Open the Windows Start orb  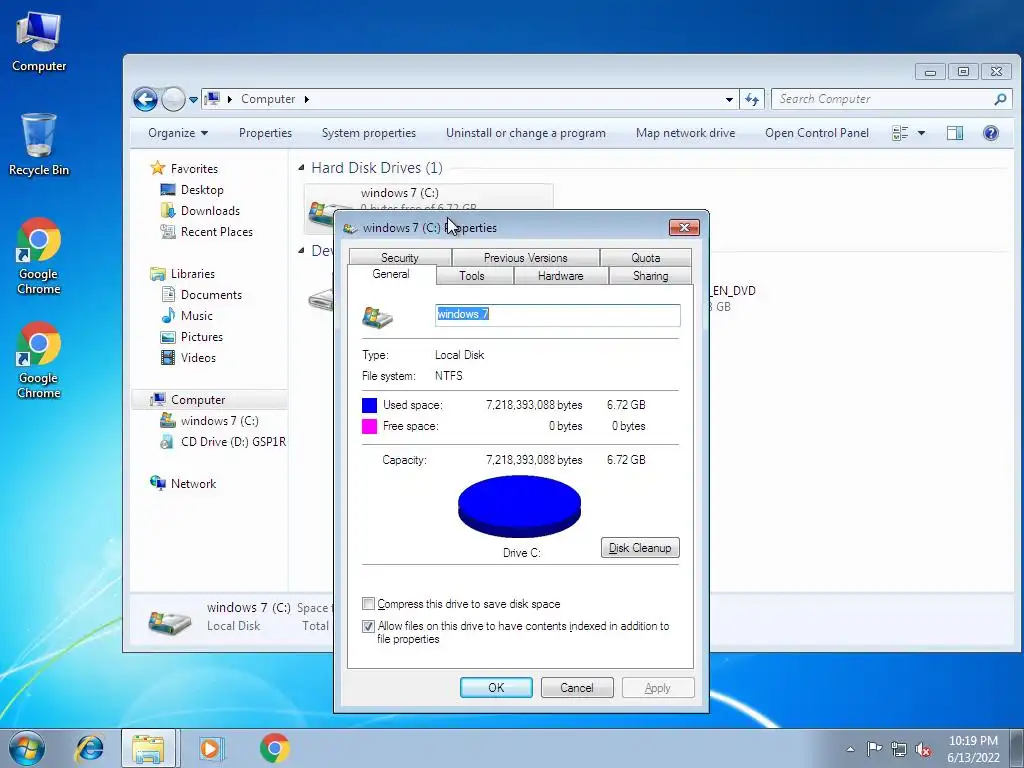pos(27,748)
